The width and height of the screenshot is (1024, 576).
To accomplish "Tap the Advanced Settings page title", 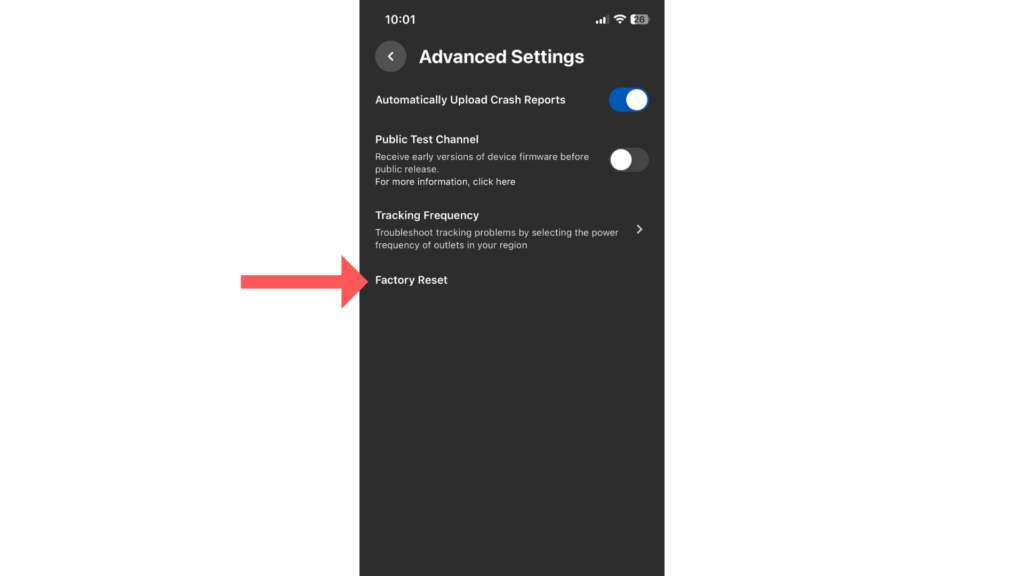I will (x=502, y=57).
